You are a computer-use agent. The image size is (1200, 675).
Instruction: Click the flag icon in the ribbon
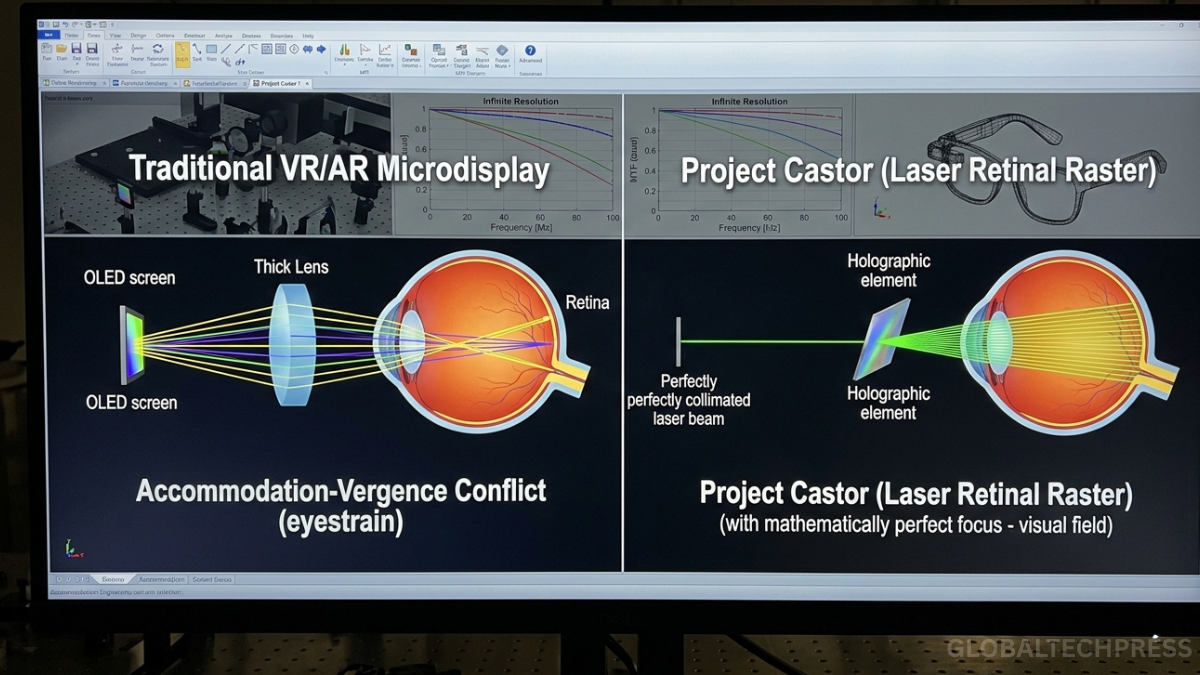[364, 49]
